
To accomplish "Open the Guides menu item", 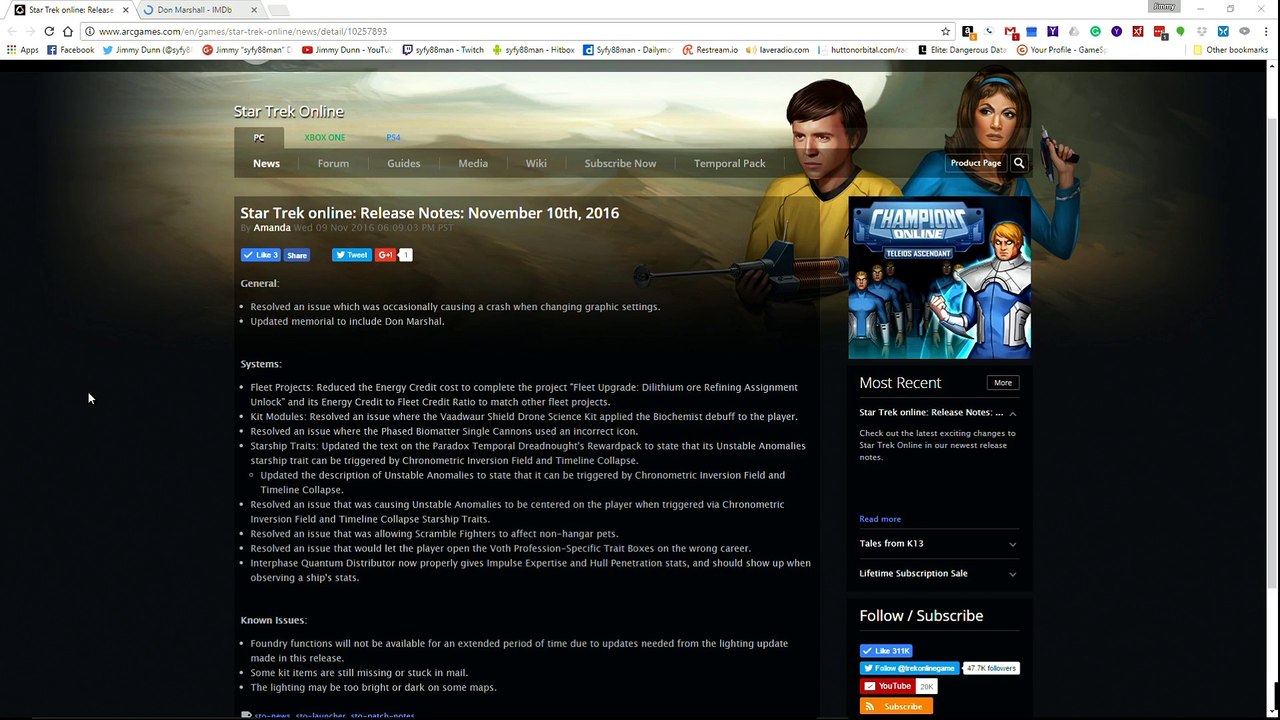I will point(404,163).
